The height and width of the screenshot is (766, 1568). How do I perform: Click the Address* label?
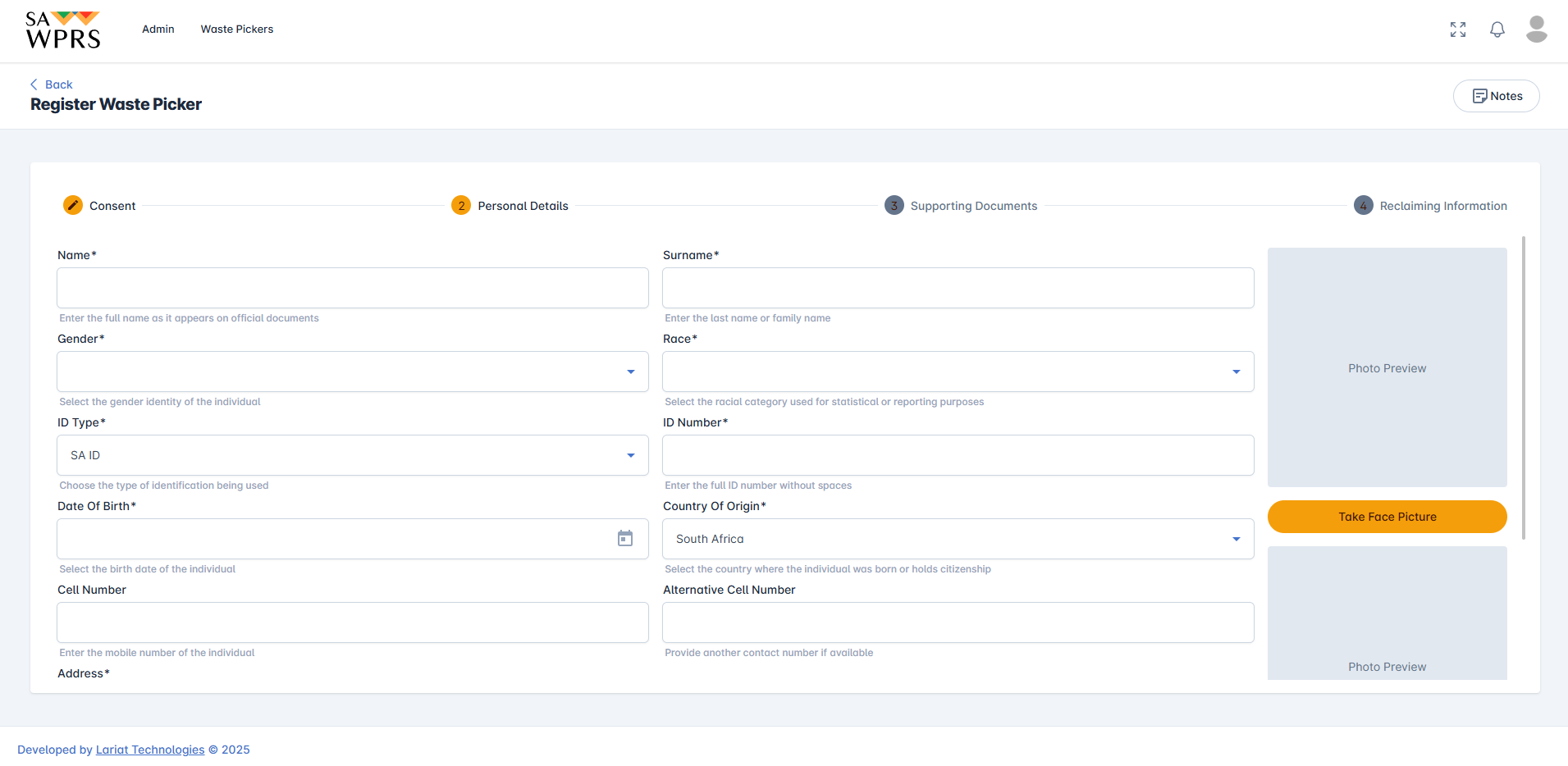84,673
